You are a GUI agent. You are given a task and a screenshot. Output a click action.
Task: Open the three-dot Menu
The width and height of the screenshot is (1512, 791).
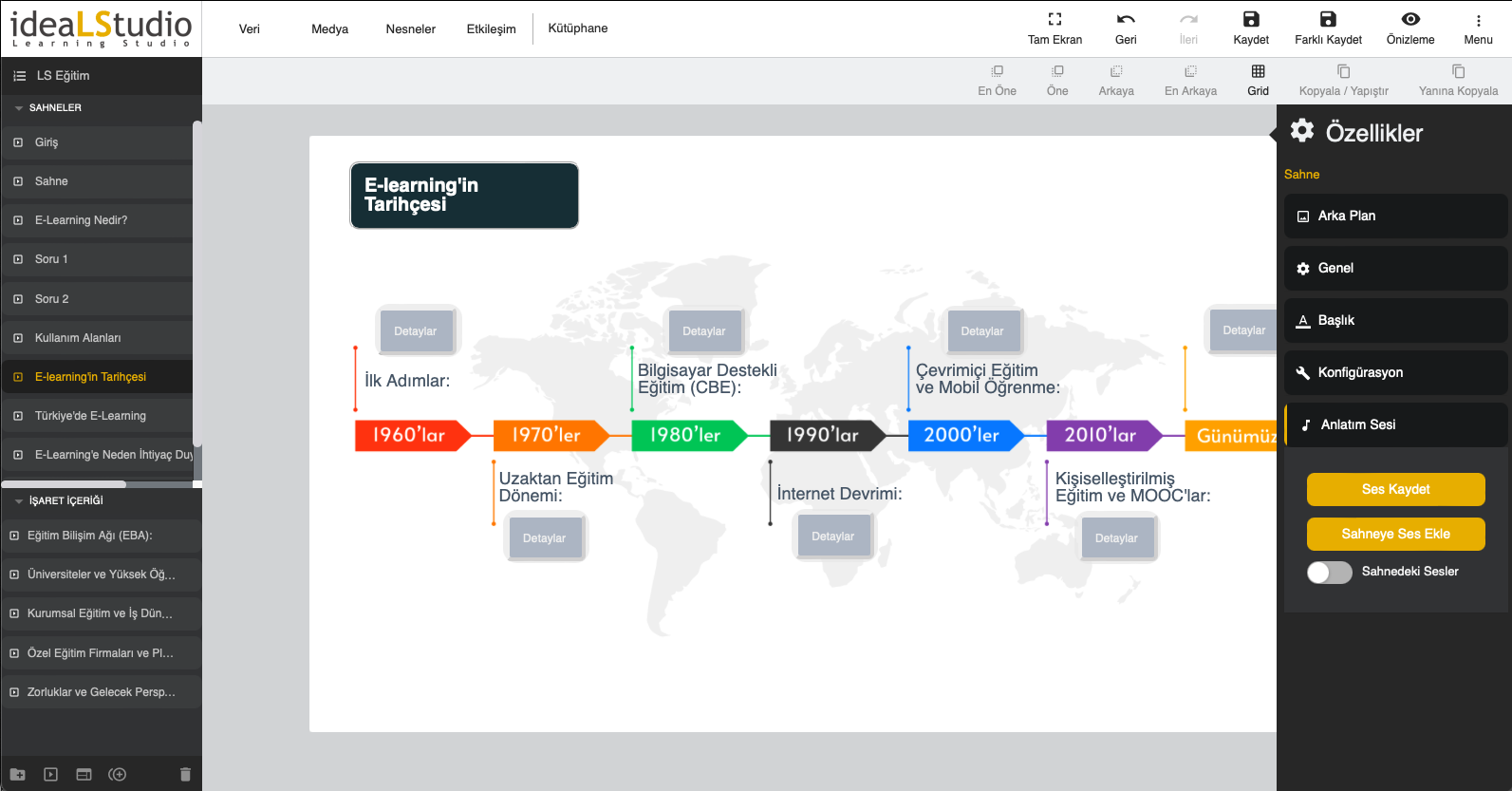coord(1478,20)
